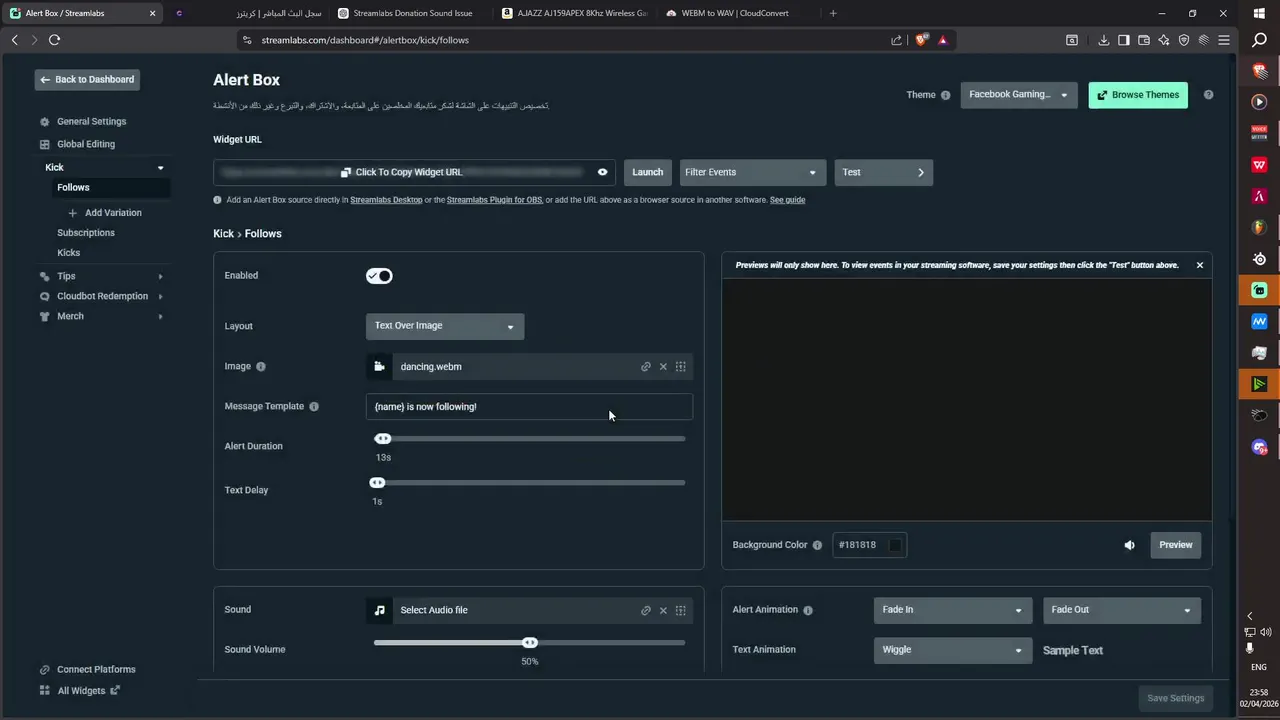The height and width of the screenshot is (720, 1280).
Task: Open Global Editing in the sidebar
Action: point(86,144)
